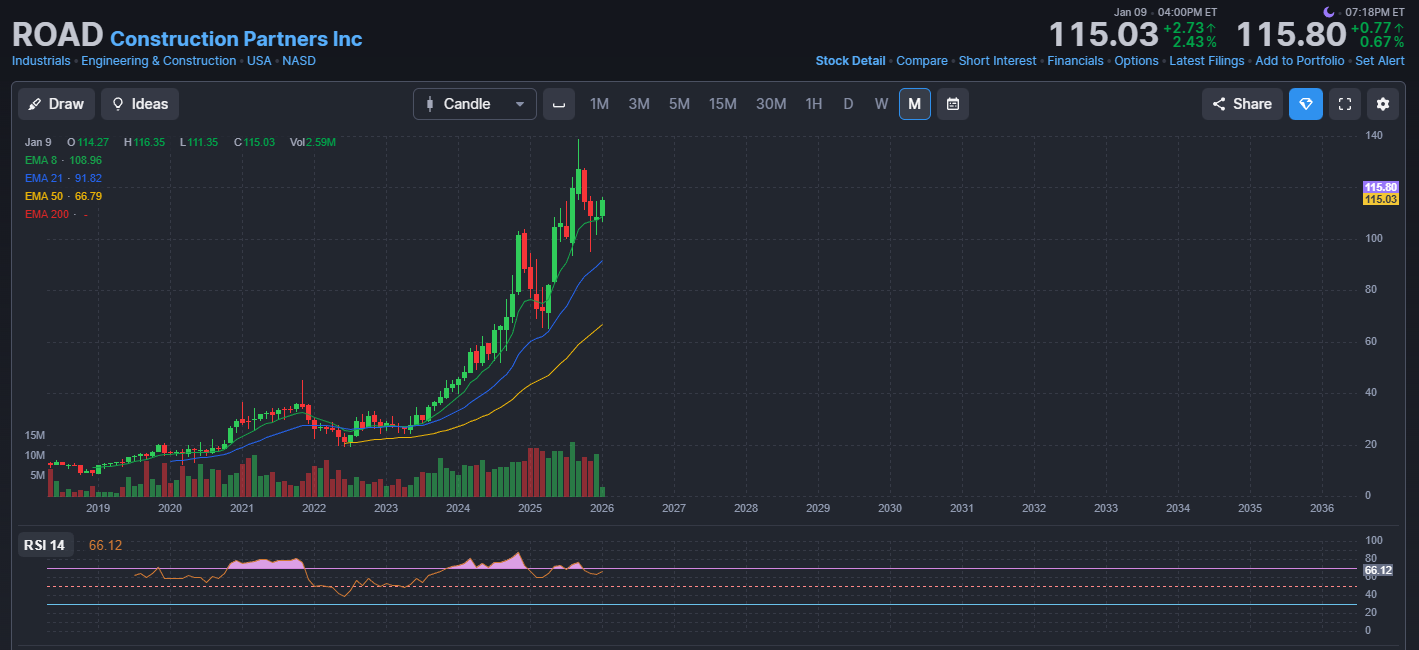This screenshot has height=650, width=1419.
Task: Open the Stock Detail link
Action: pos(850,61)
